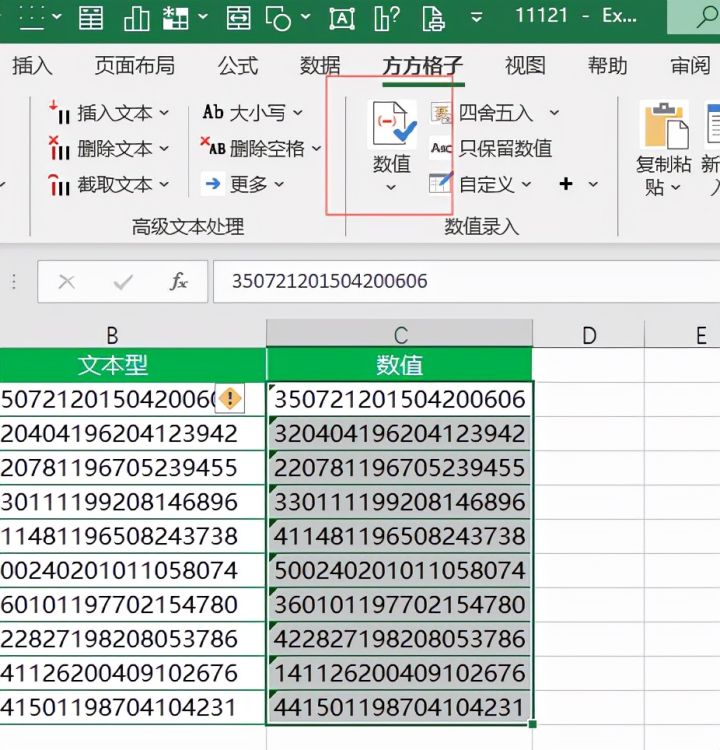Click the recommended charts question-mark icon
Image resolution: width=720 pixels, height=750 pixels.
(386, 18)
